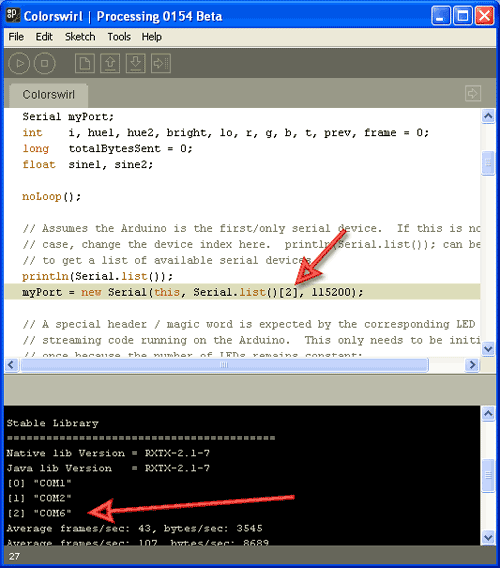Open a sketch with upload-arrow icon
The width and height of the screenshot is (500, 568).
pos(110,63)
